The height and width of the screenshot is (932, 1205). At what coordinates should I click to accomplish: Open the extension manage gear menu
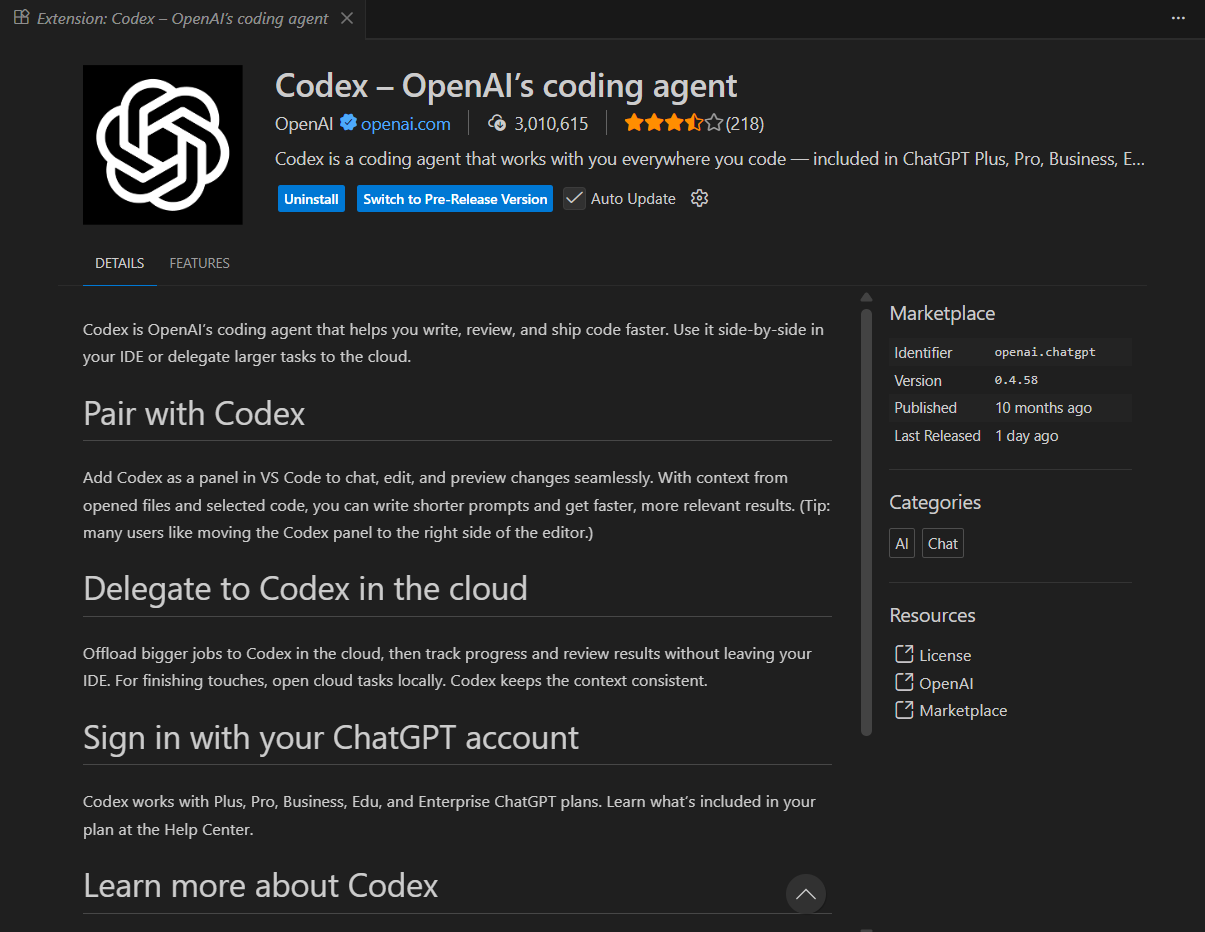coord(700,198)
